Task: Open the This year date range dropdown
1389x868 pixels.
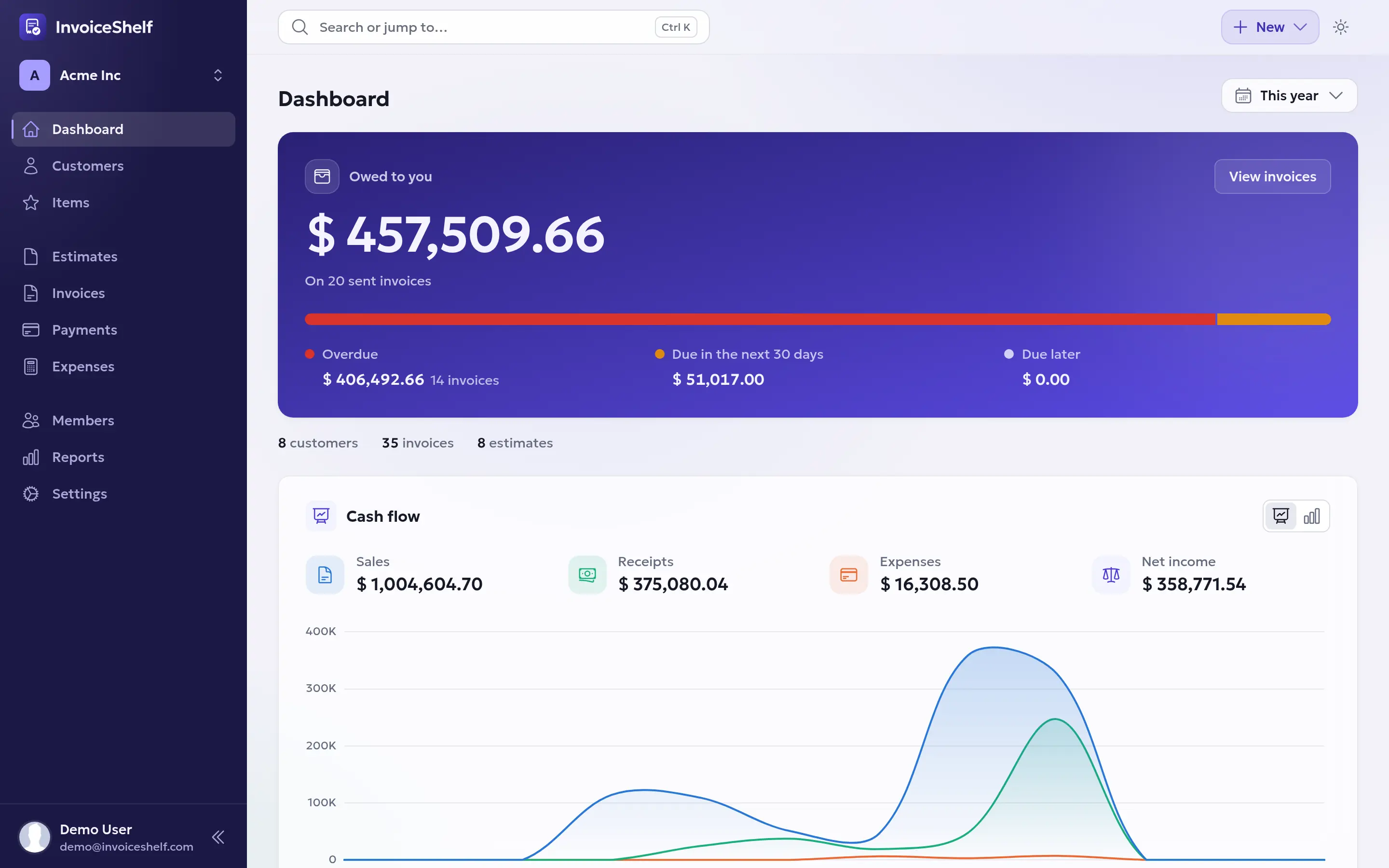Action: pyautogui.click(x=1289, y=96)
